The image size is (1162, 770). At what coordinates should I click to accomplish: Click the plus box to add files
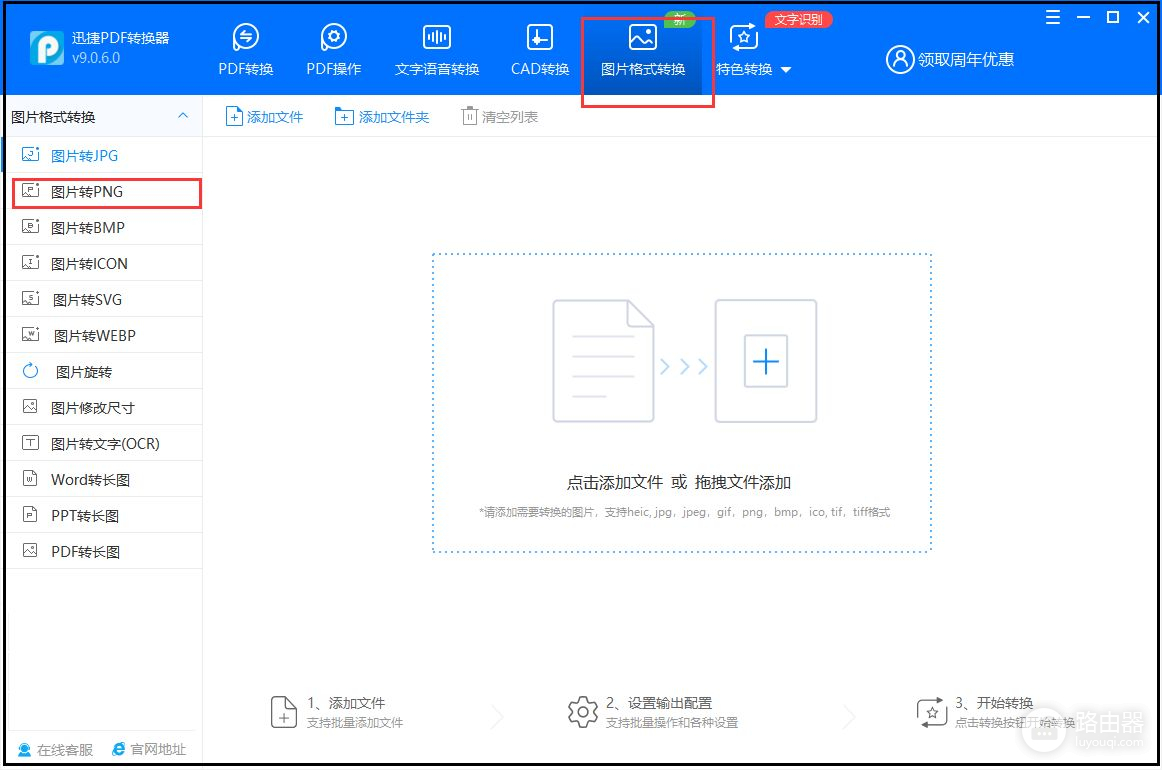point(765,361)
